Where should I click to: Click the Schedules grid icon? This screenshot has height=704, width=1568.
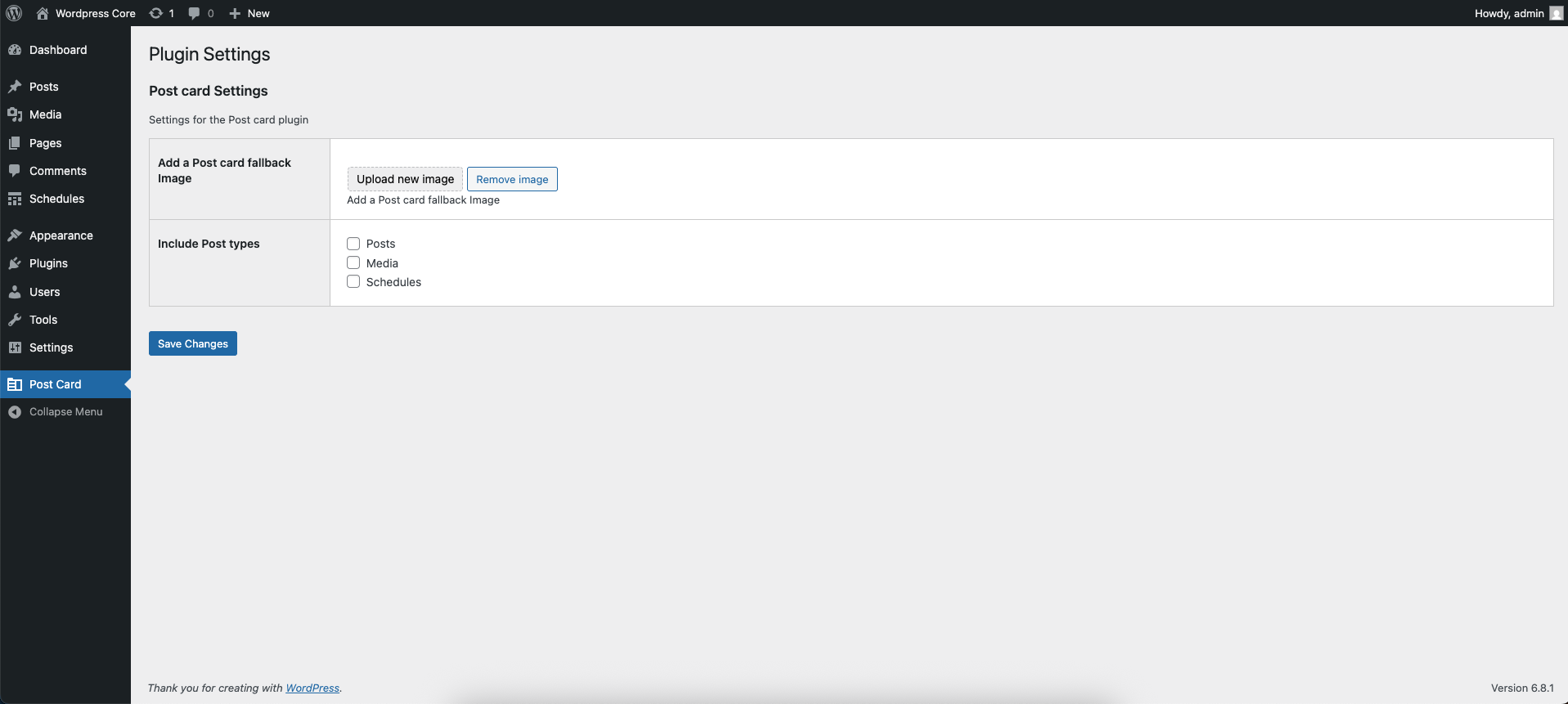[15, 199]
